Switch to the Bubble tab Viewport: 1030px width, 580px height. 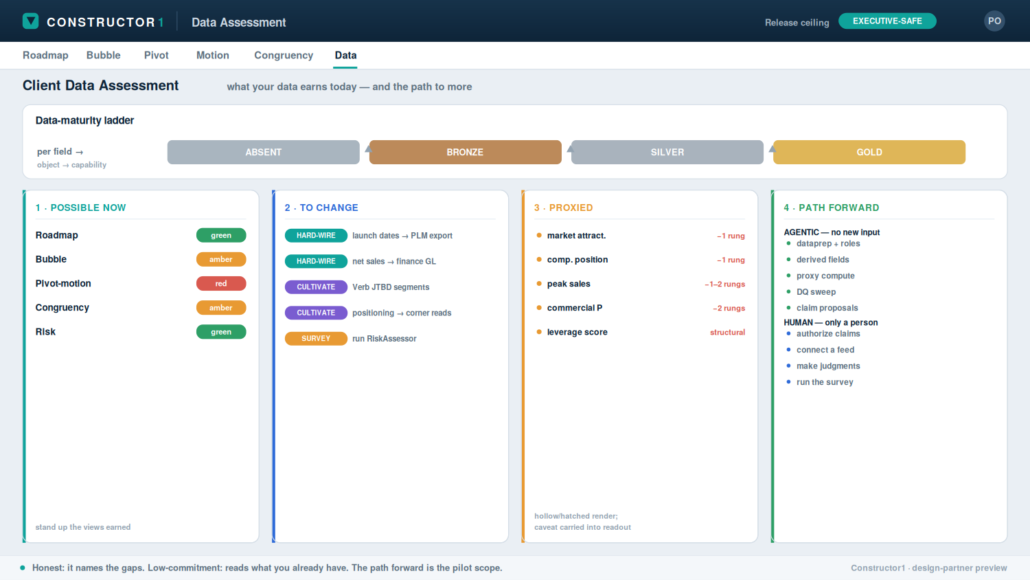point(103,55)
